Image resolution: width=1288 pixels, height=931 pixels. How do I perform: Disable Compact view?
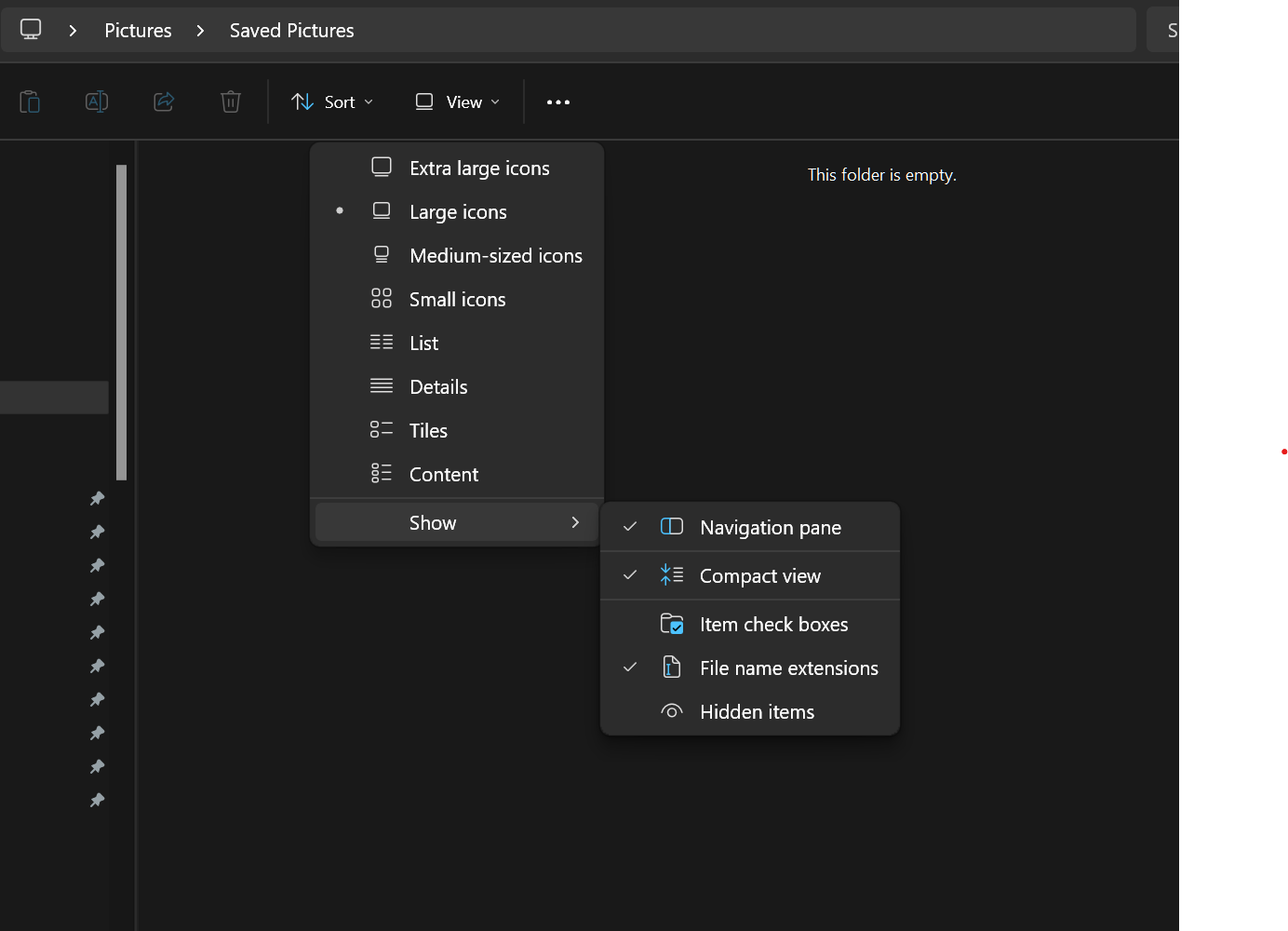pyautogui.click(x=759, y=576)
